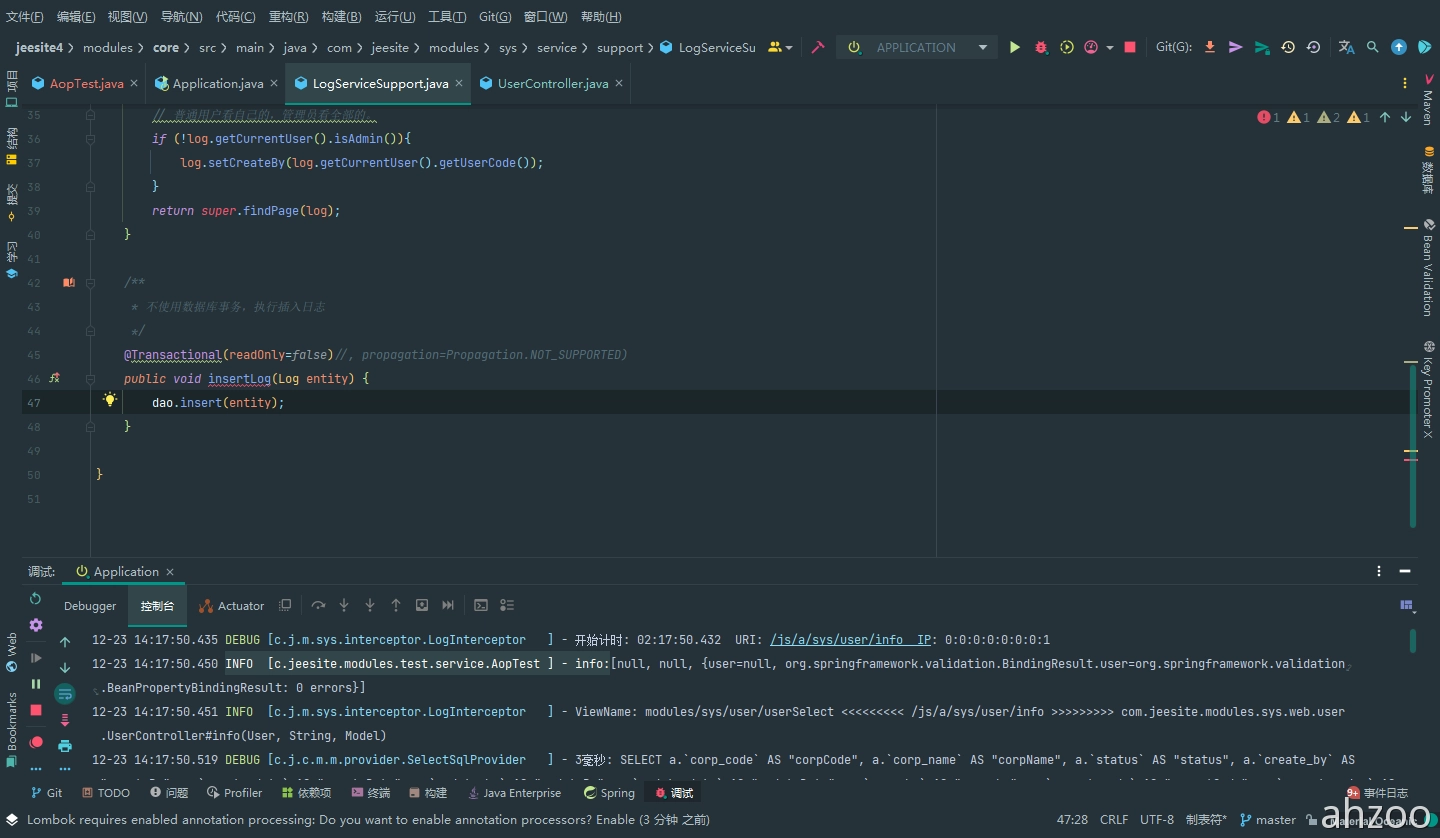Toggle view breakpoints red circle icon
Image resolution: width=1440 pixels, height=838 pixels.
(x=36, y=742)
